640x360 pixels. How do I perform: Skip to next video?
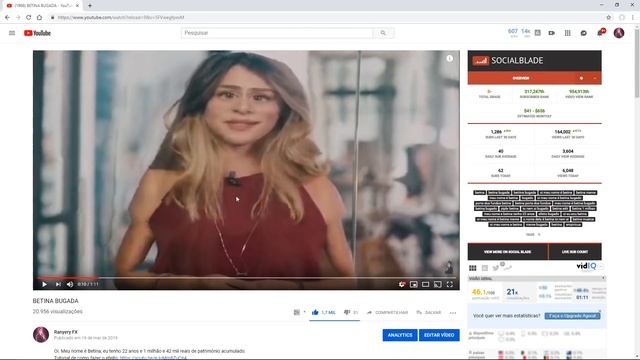tap(58, 284)
